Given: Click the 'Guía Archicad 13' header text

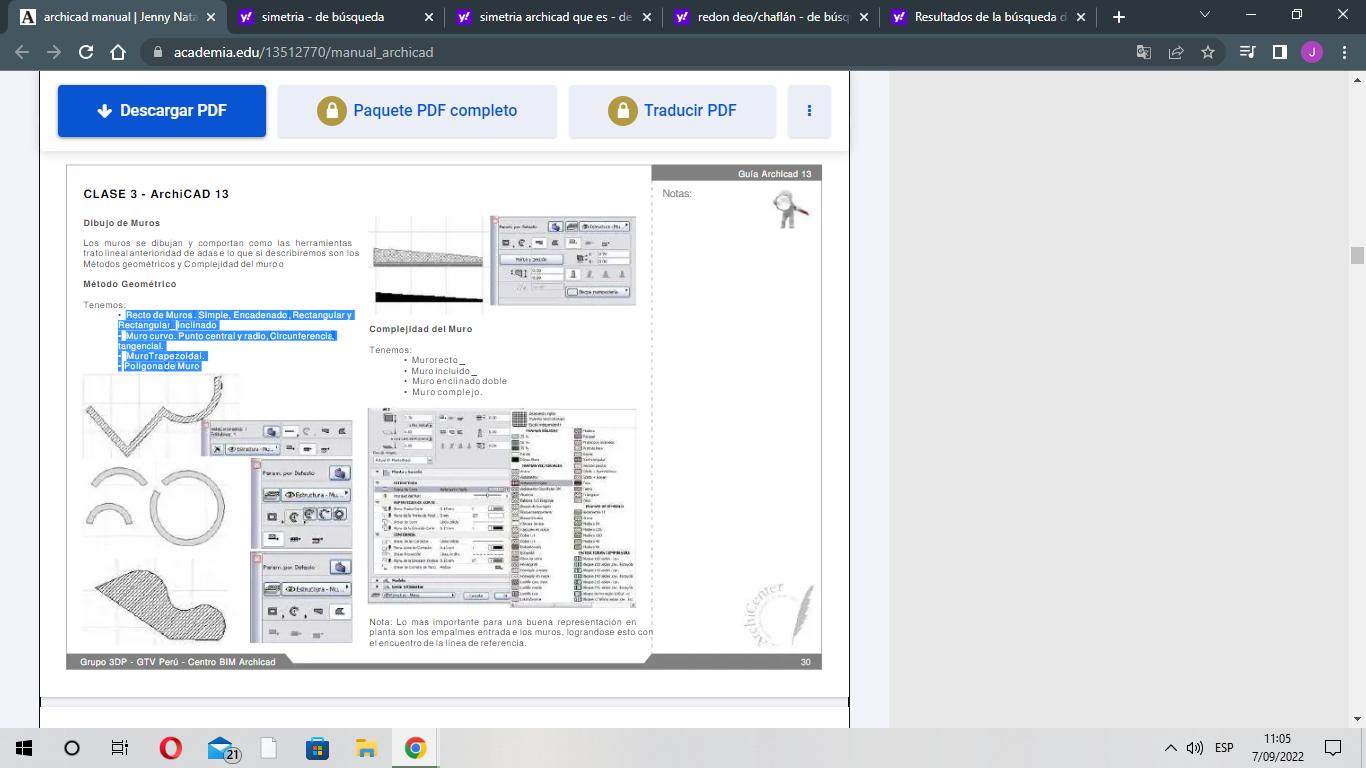Looking at the screenshot, I should click(x=775, y=174).
